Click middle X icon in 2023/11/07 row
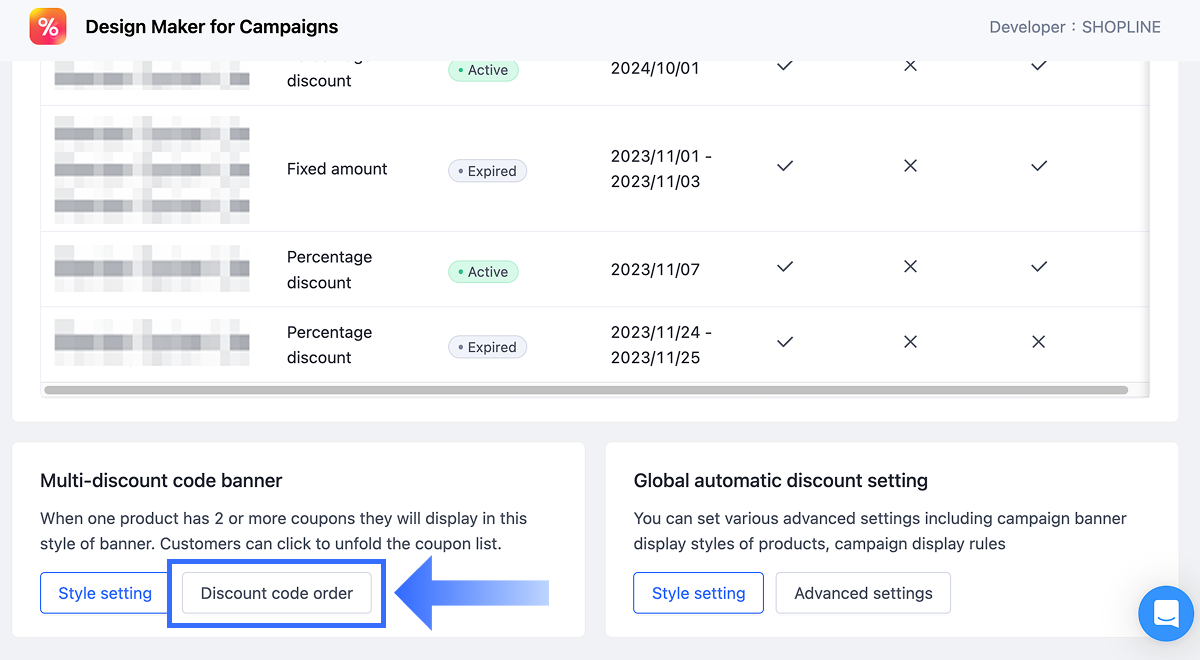Image resolution: width=1200 pixels, height=660 pixels. coord(910,267)
